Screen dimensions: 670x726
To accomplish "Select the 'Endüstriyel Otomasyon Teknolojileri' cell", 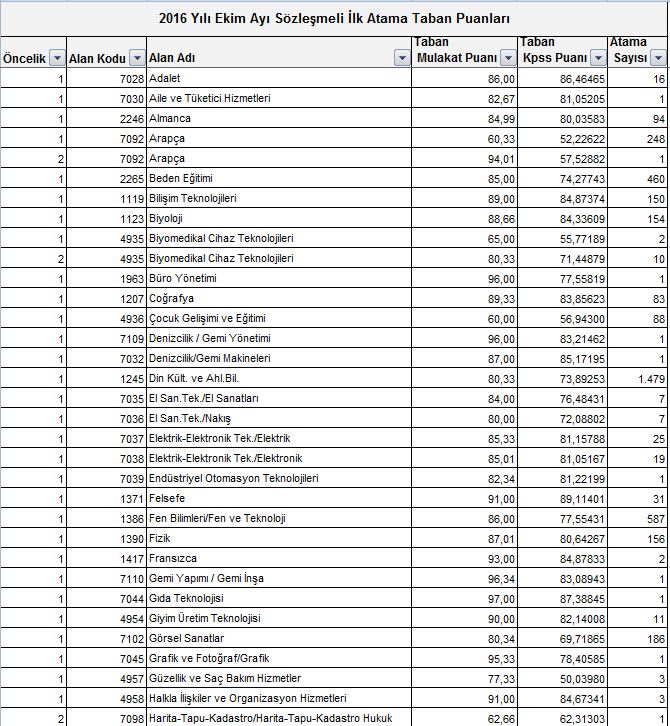I will pyautogui.click(x=279, y=478).
